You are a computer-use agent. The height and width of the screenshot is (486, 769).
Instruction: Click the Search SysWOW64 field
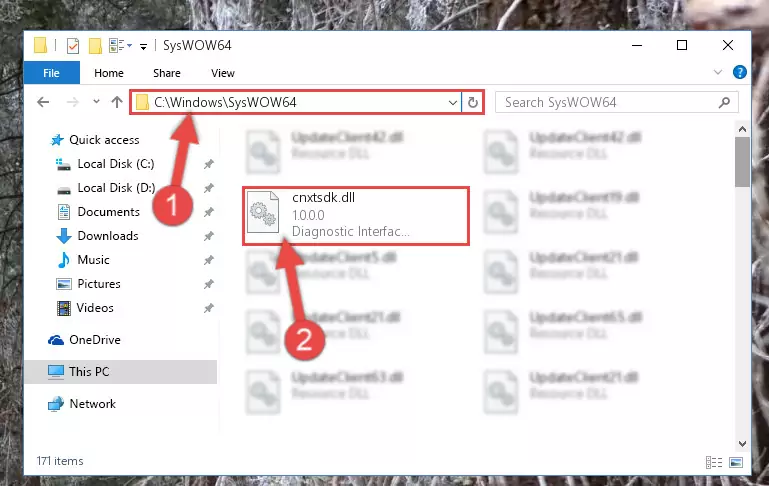[x=616, y=102]
